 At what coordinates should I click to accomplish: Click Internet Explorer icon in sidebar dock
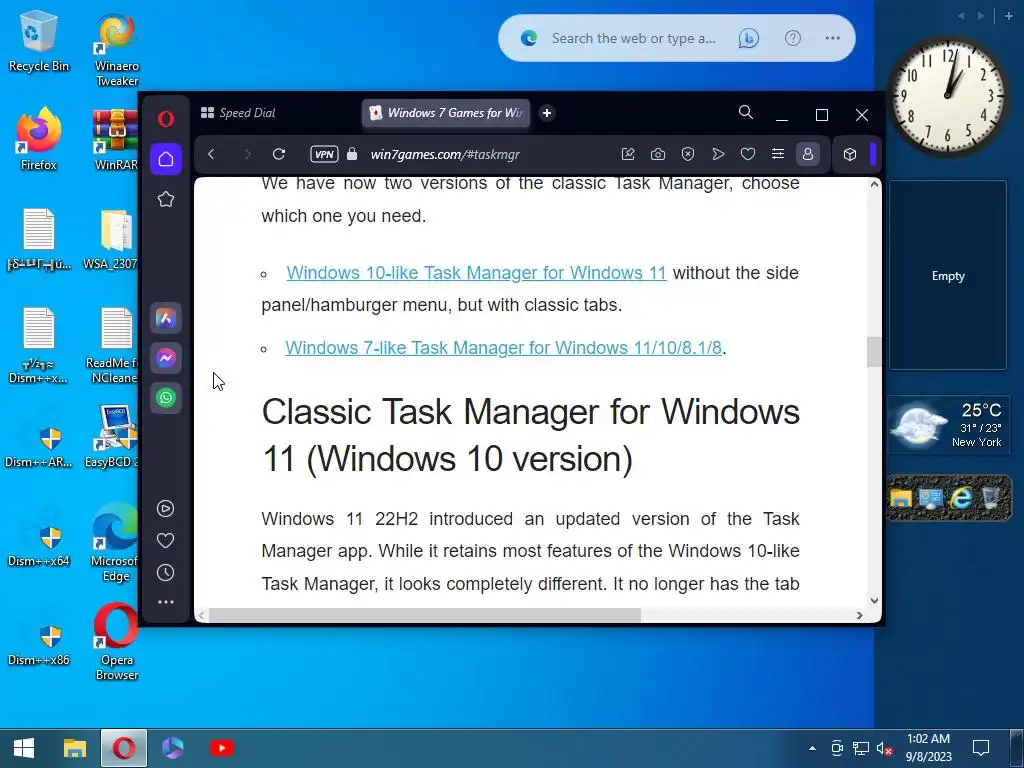[x=961, y=498]
